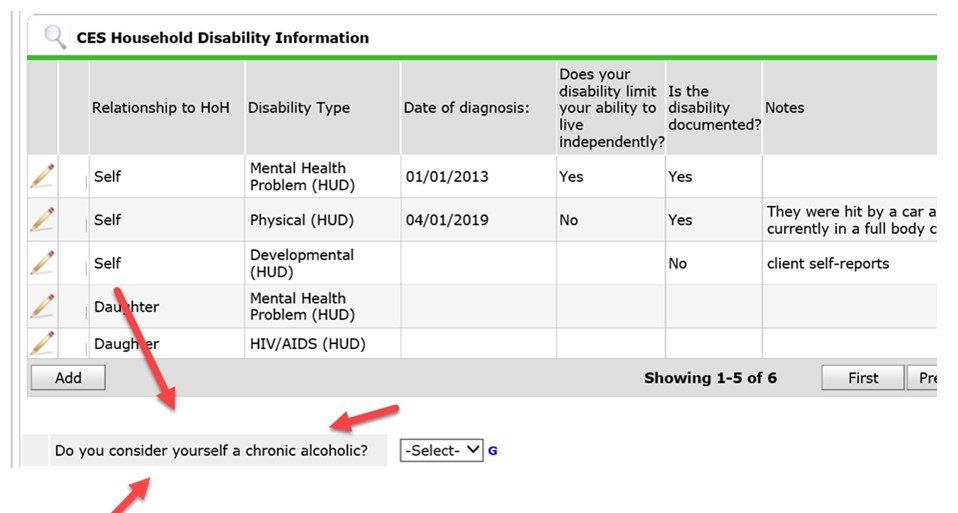Edit Daughter's HIV/AIDS (HUD) row
Viewport: 958px width, 513px height.
42,343
